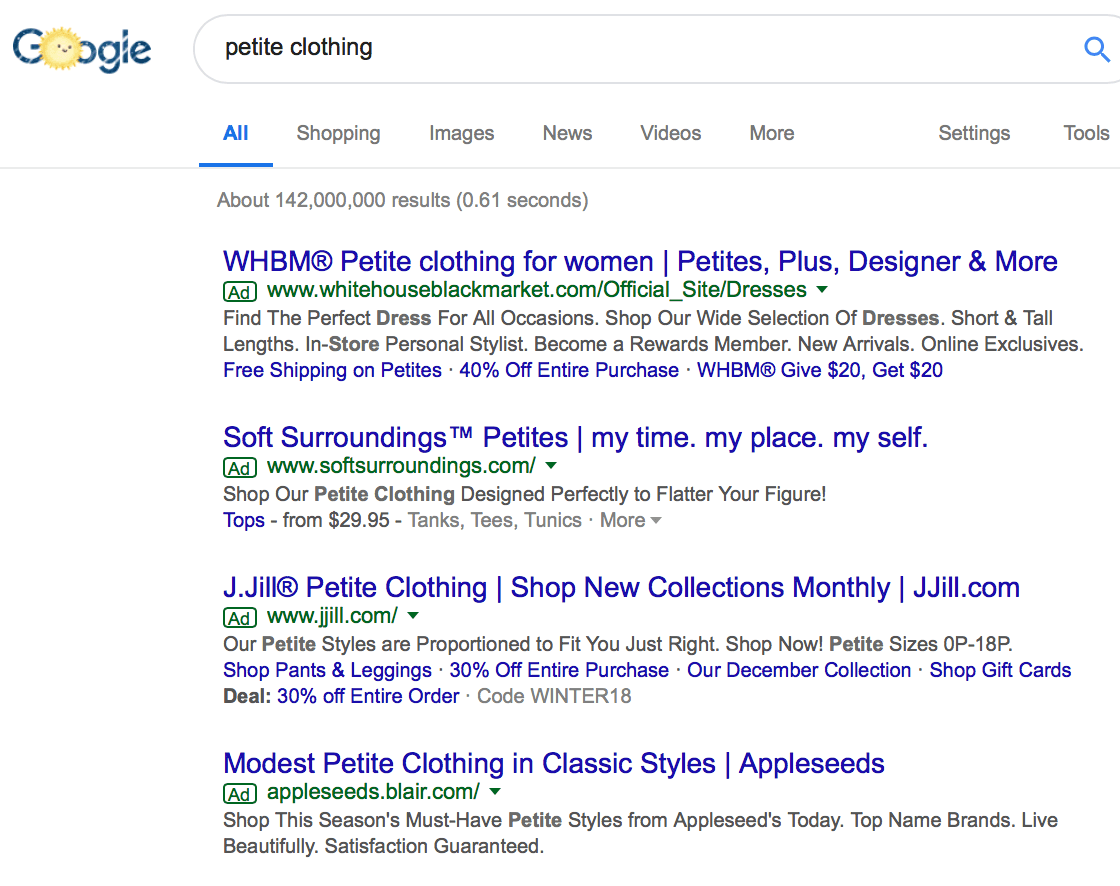This screenshot has height=886, width=1120.
Task: Expand arrow next to appleseeds.blair.com URL
Action: click(496, 792)
